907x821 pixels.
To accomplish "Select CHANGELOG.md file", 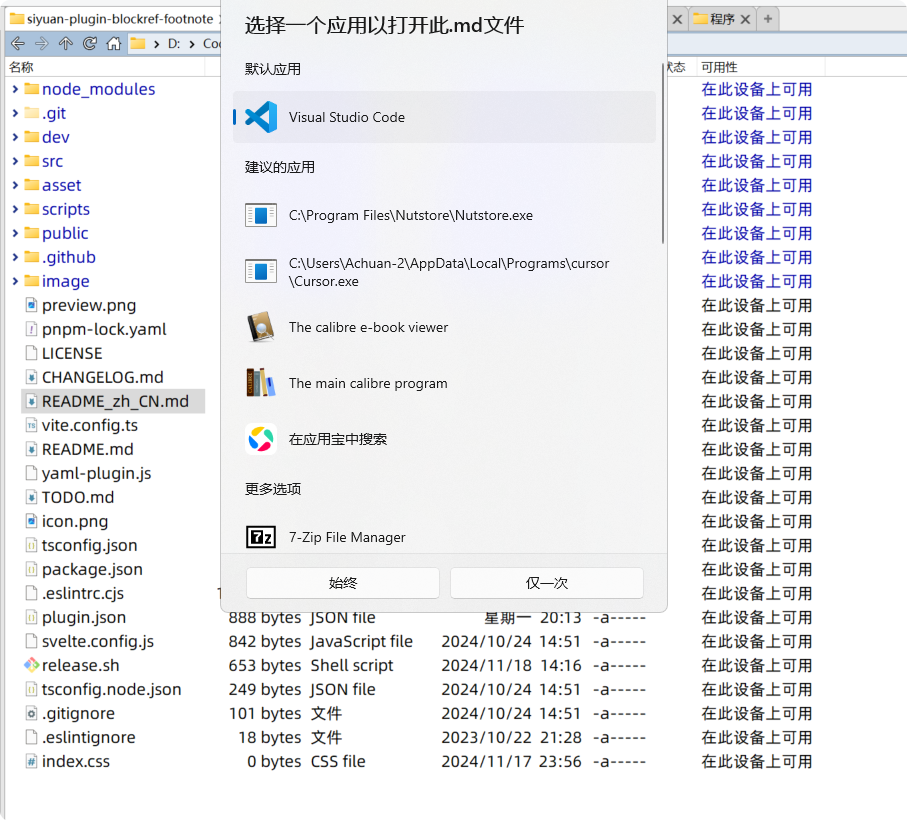I will [x=102, y=377].
